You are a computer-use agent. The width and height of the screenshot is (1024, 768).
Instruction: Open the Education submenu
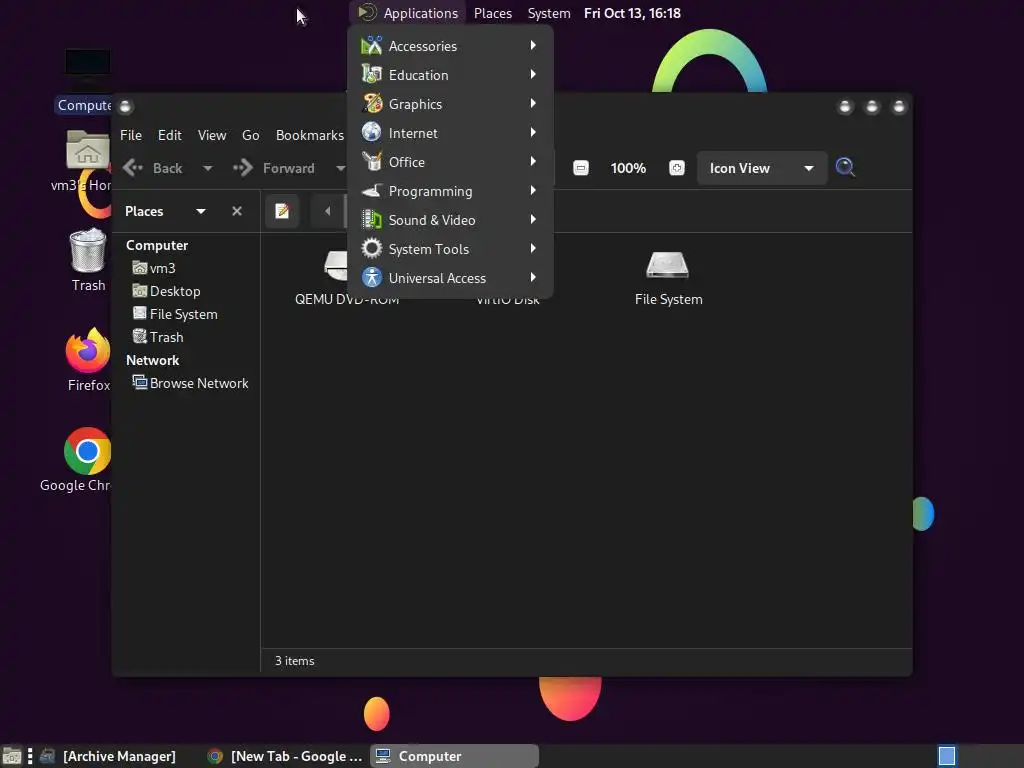(x=451, y=75)
